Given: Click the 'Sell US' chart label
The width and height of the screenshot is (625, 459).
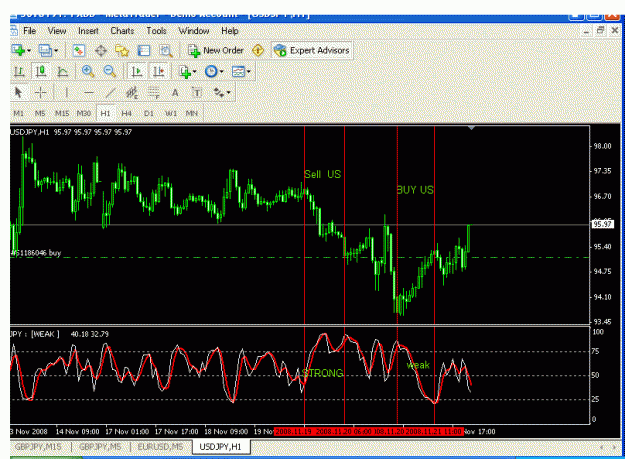Looking at the screenshot, I should [x=322, y=174].
